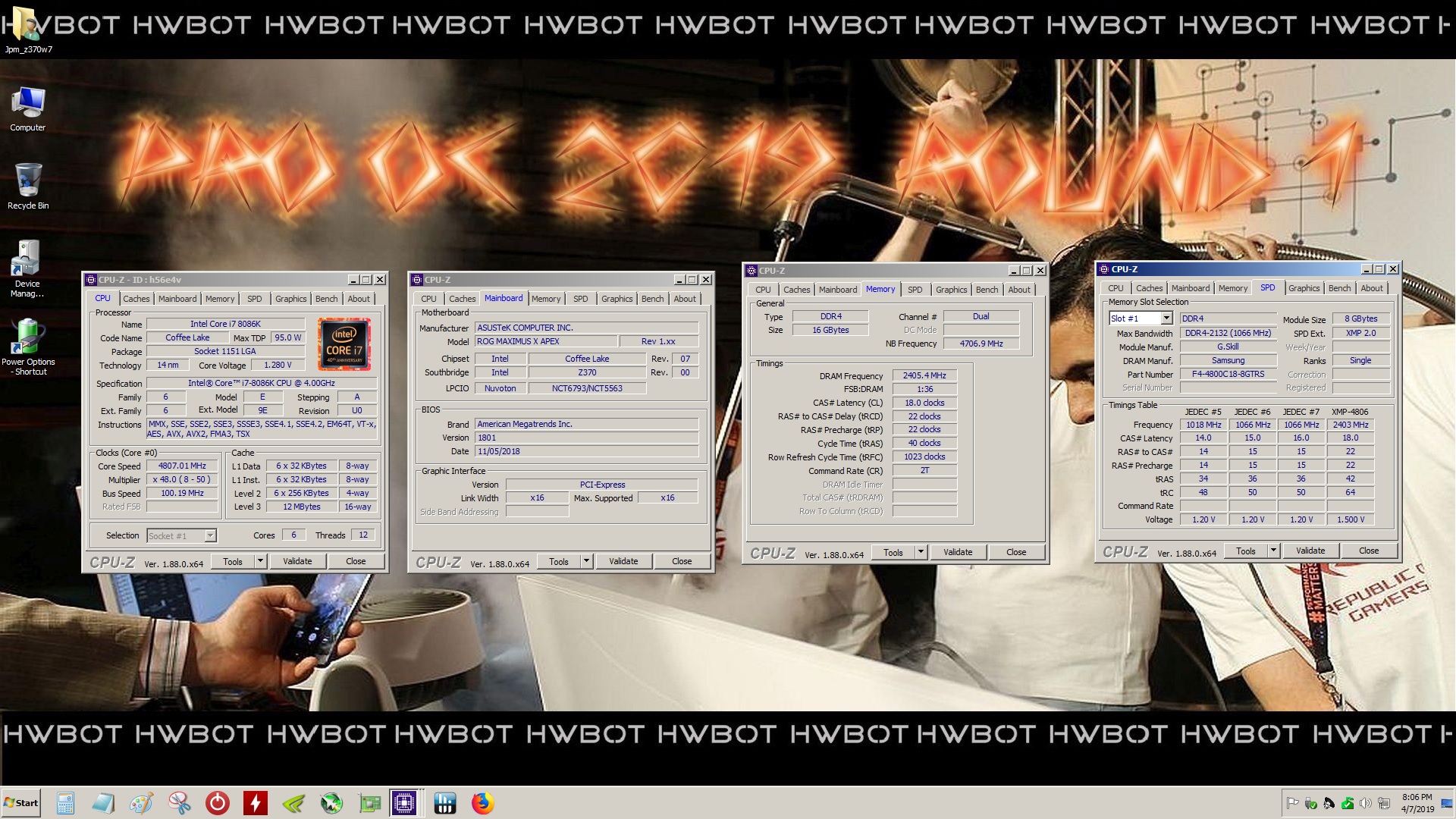Switch to Bench tab in first CPU-Z window
This screenshot has width=1456, height=819.
(x=327, y=299)
